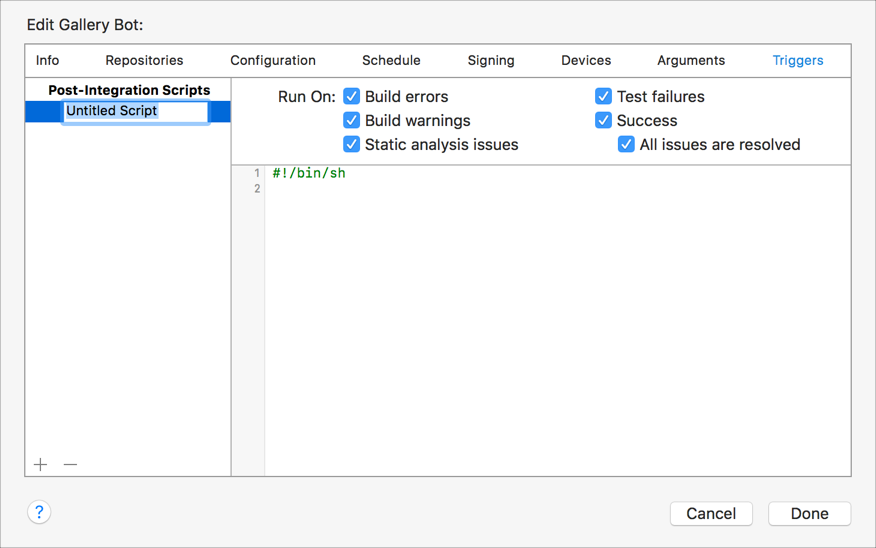The width and height of the screenshot is (876, 548).
Task: Click the shebang line in script editor
Action: (309, 173)
